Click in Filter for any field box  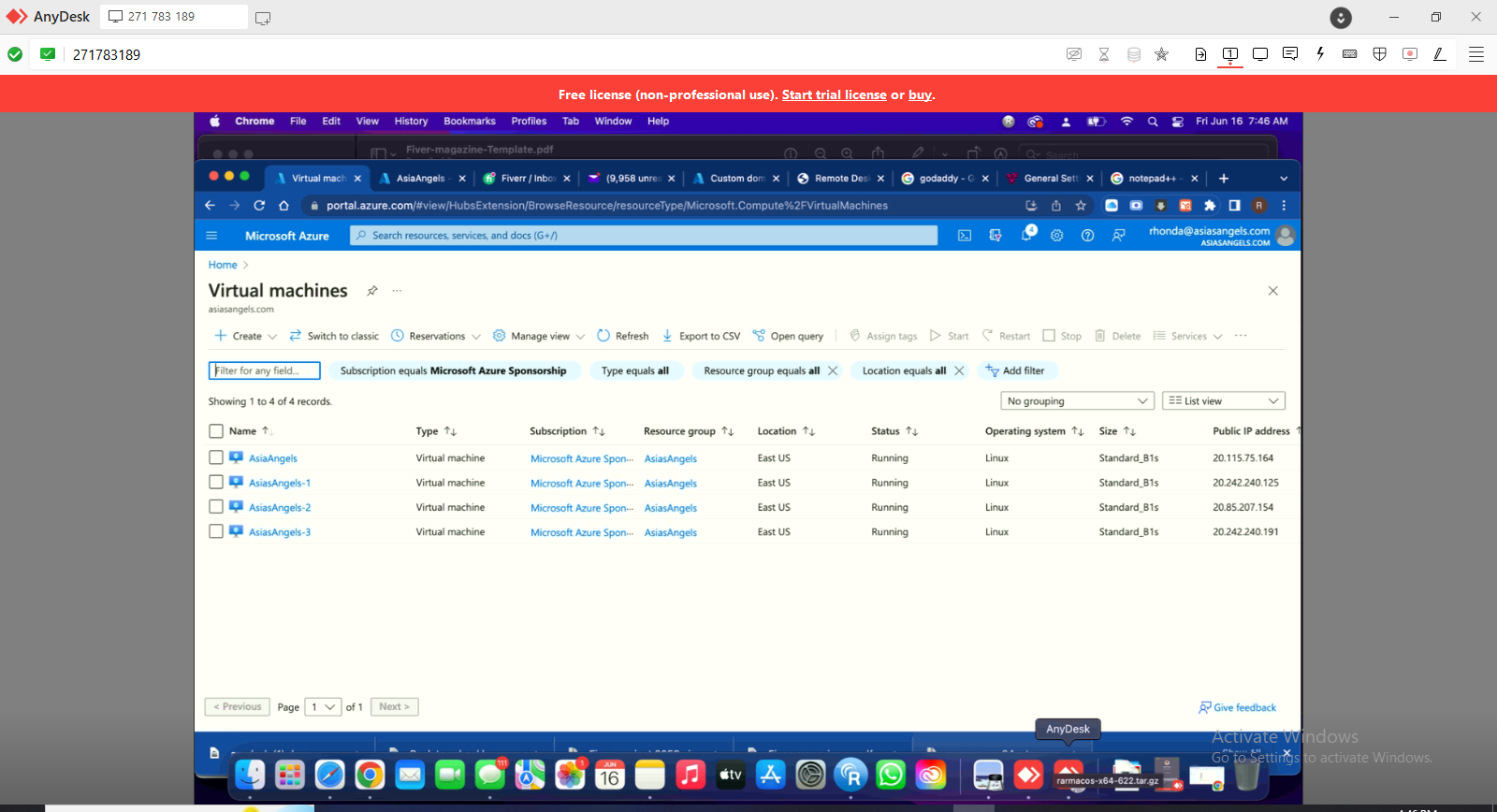click(265, 371)
